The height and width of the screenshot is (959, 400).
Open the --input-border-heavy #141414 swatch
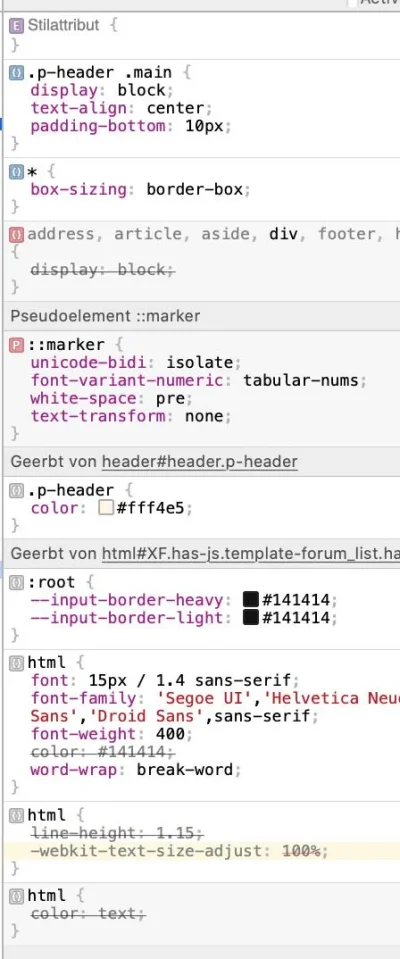pos(250,600)
